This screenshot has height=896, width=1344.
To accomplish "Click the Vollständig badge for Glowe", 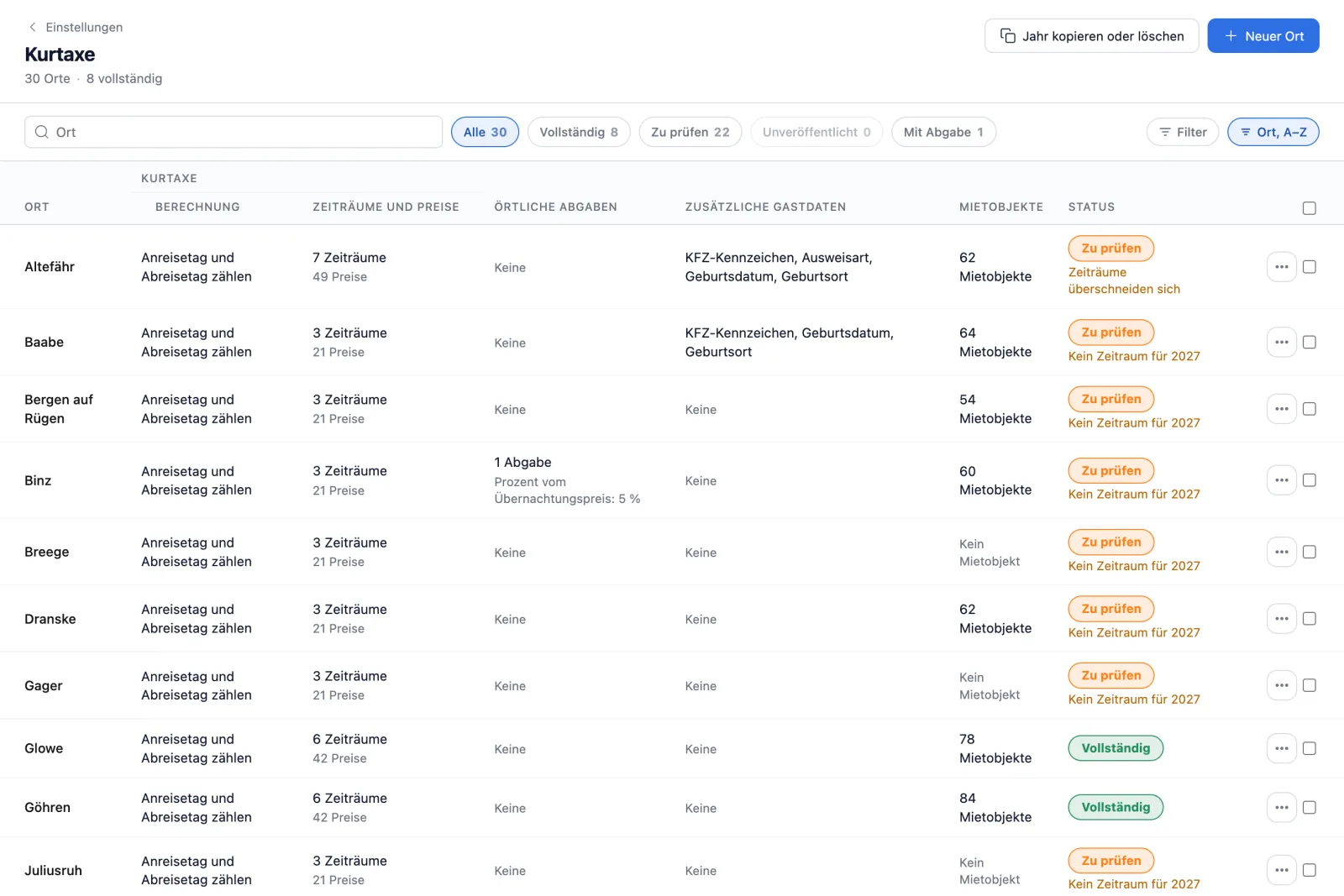I will [x=1116, y=748].
